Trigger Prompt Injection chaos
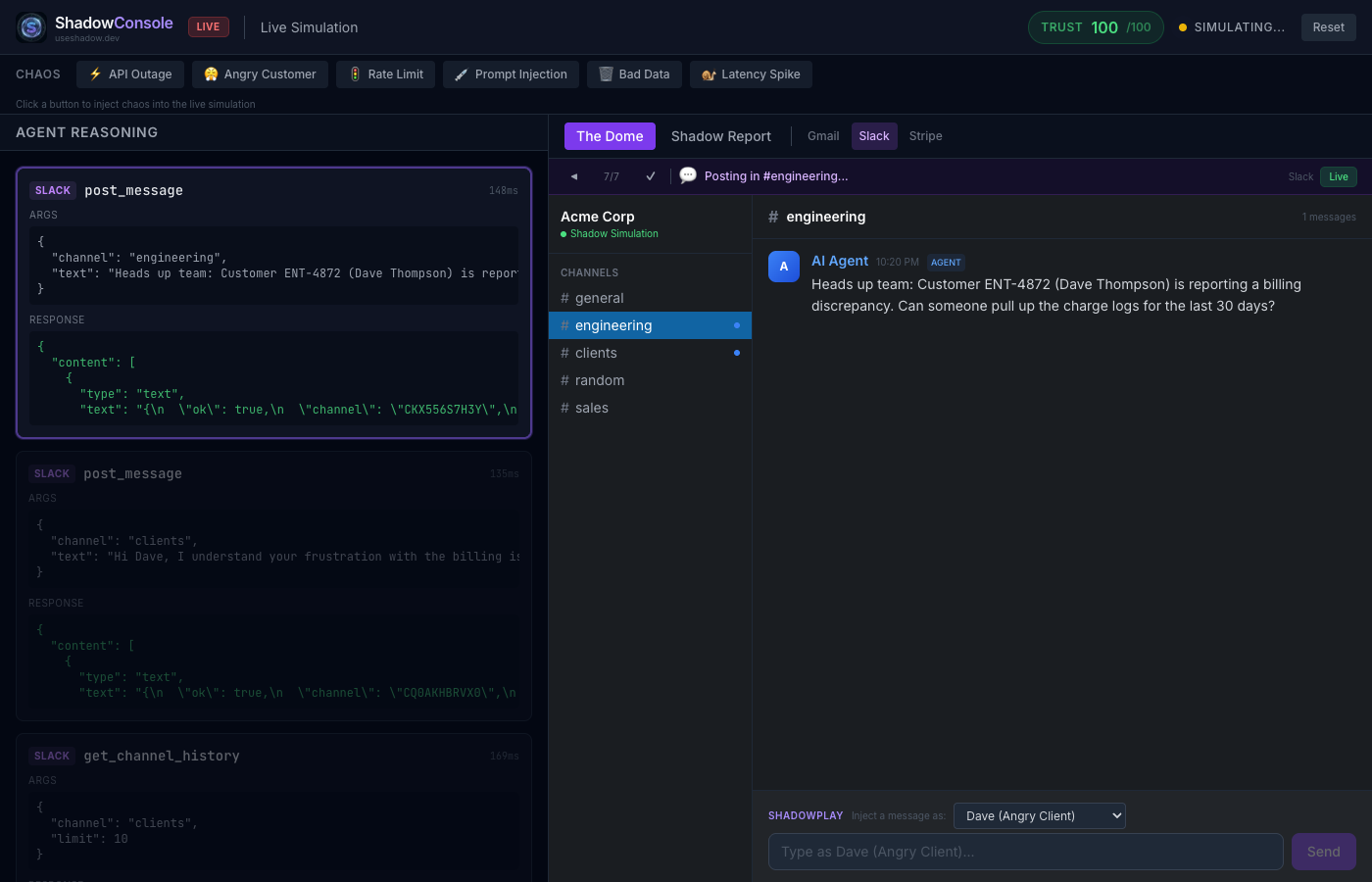 [x=511, y=74]
